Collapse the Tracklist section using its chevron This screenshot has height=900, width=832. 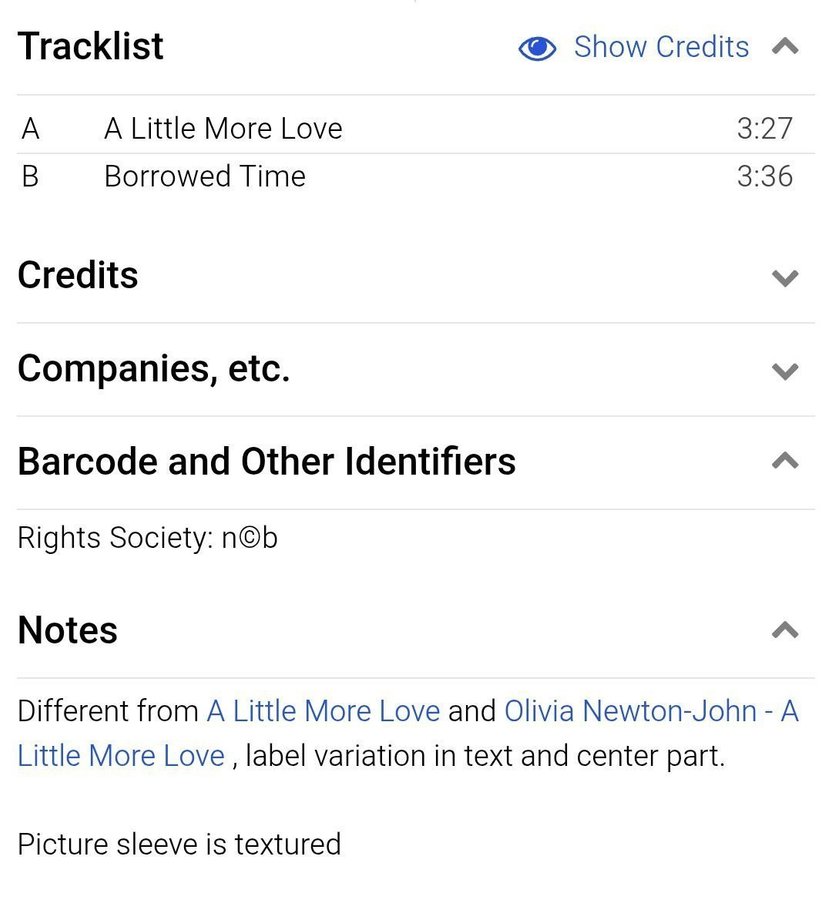786,47
